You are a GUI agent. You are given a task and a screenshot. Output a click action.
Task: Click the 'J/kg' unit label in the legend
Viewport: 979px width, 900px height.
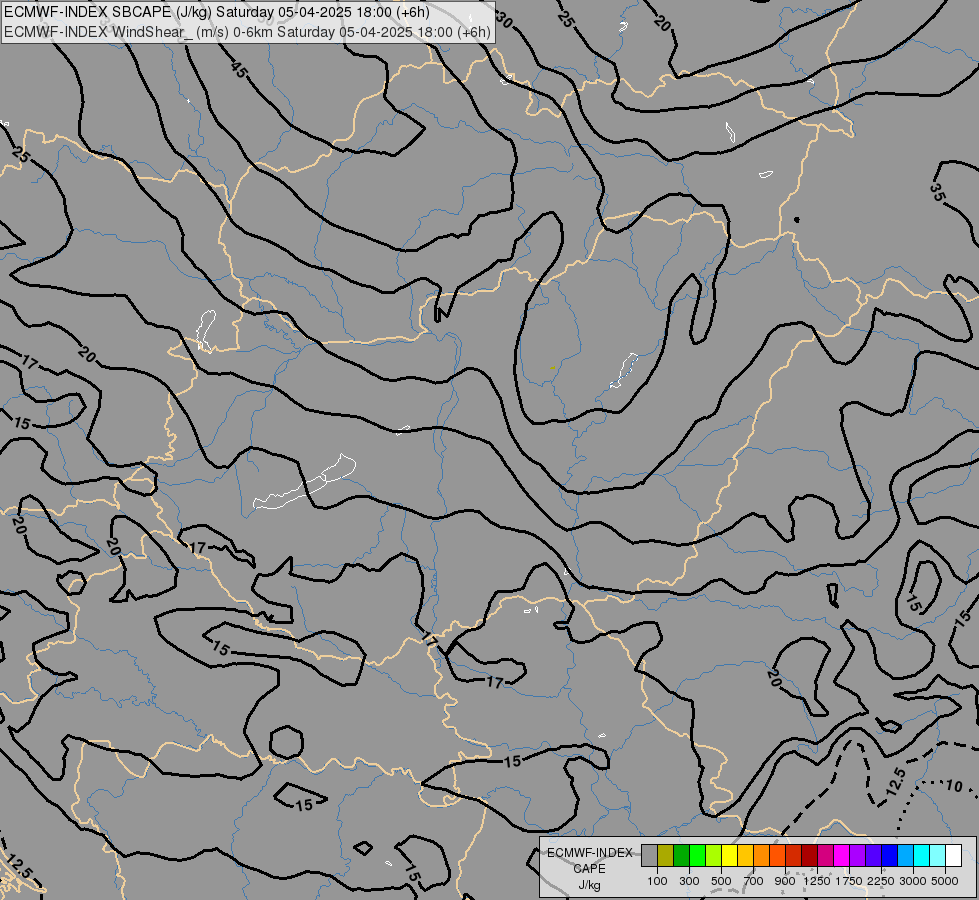(x=589, y=885)
